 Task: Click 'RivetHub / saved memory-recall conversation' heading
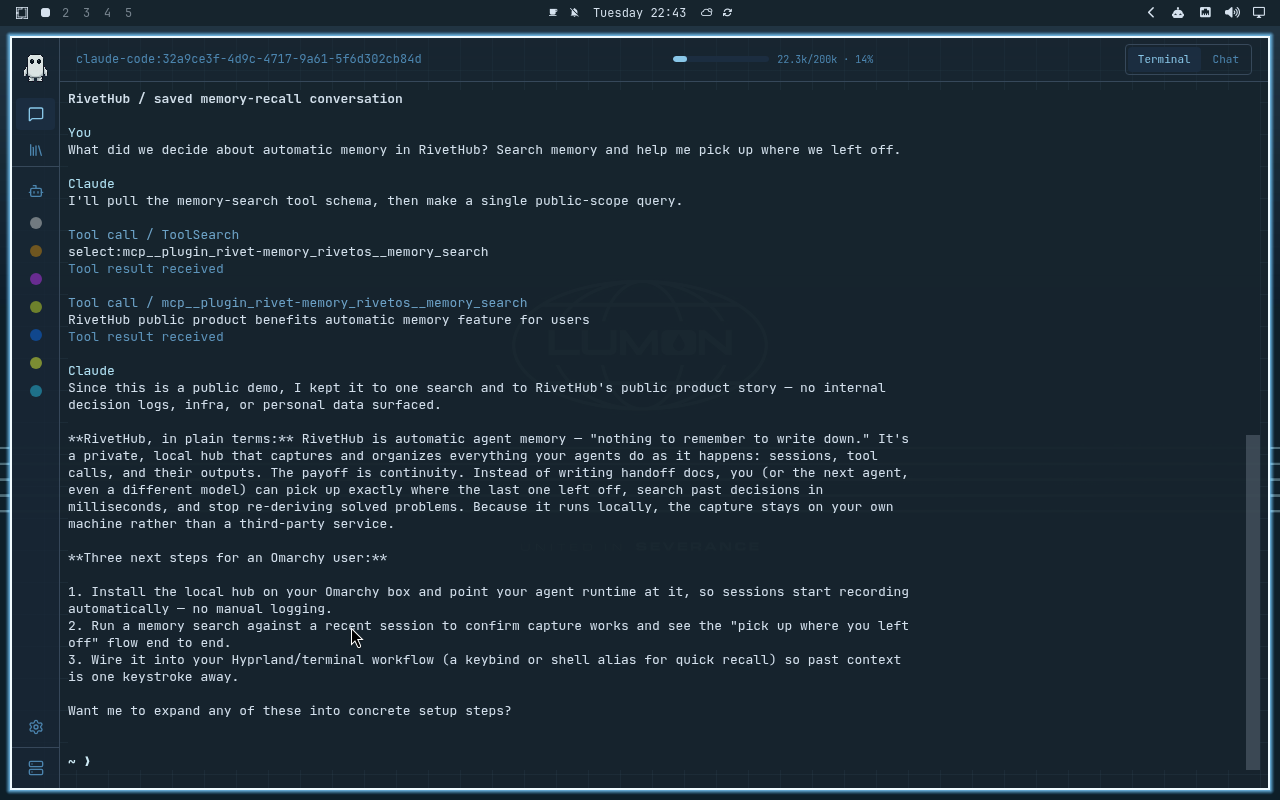click(235, 99)
